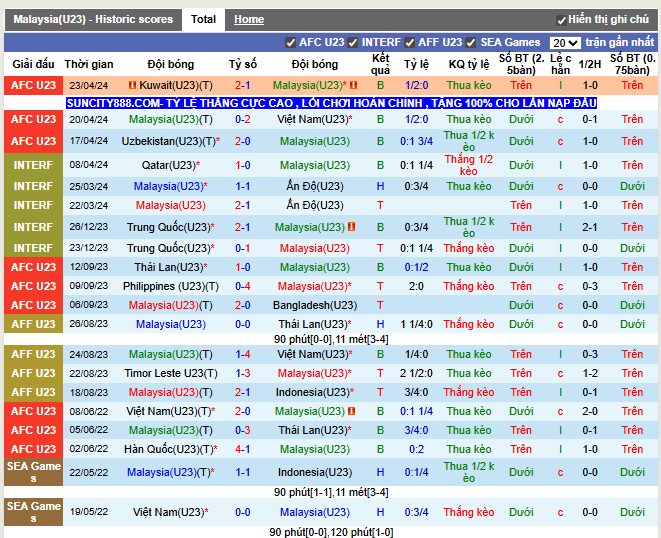Click the Thời gian column header

(89, 65)
